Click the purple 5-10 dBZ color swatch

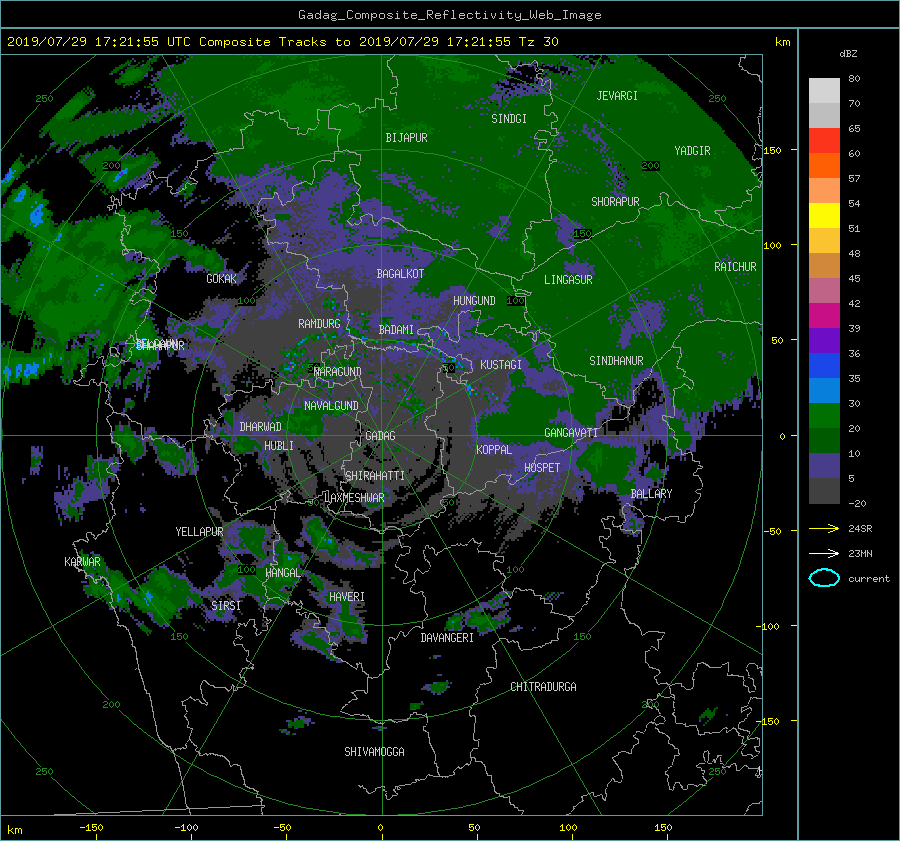pyautogui.click(x=824, y=465)
